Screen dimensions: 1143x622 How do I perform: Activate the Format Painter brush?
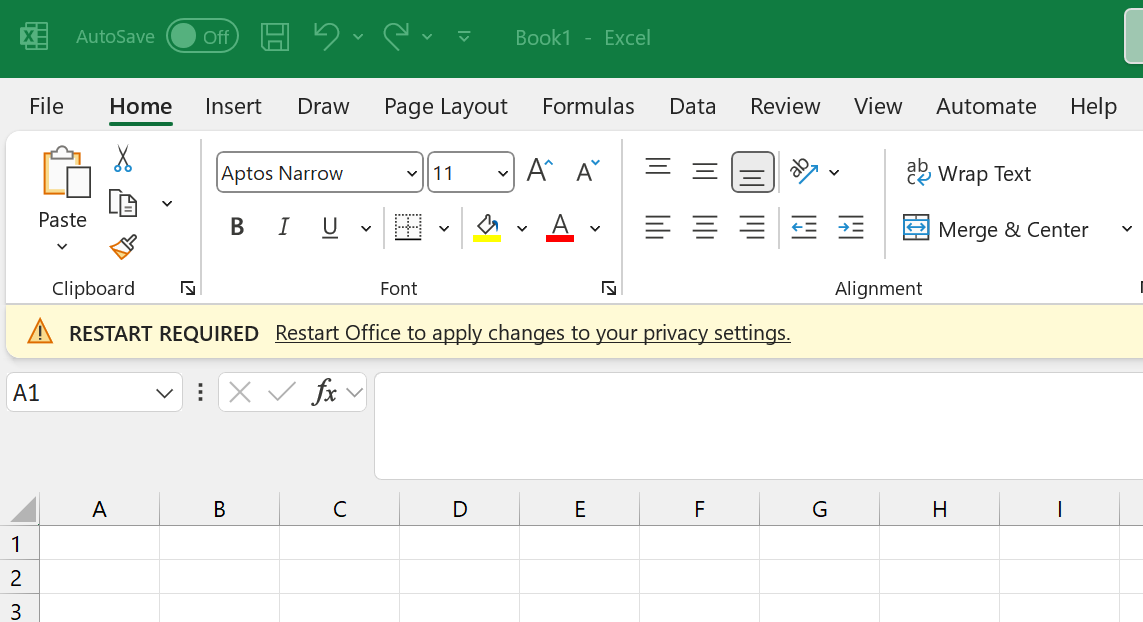[123, 247]
